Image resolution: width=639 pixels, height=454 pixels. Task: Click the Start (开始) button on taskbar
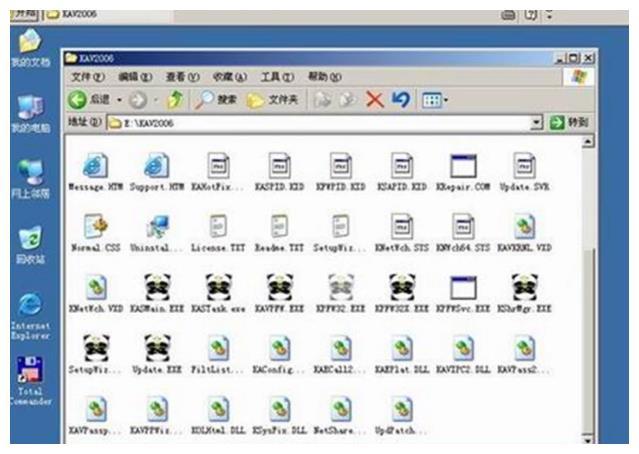tap(24, 14)
